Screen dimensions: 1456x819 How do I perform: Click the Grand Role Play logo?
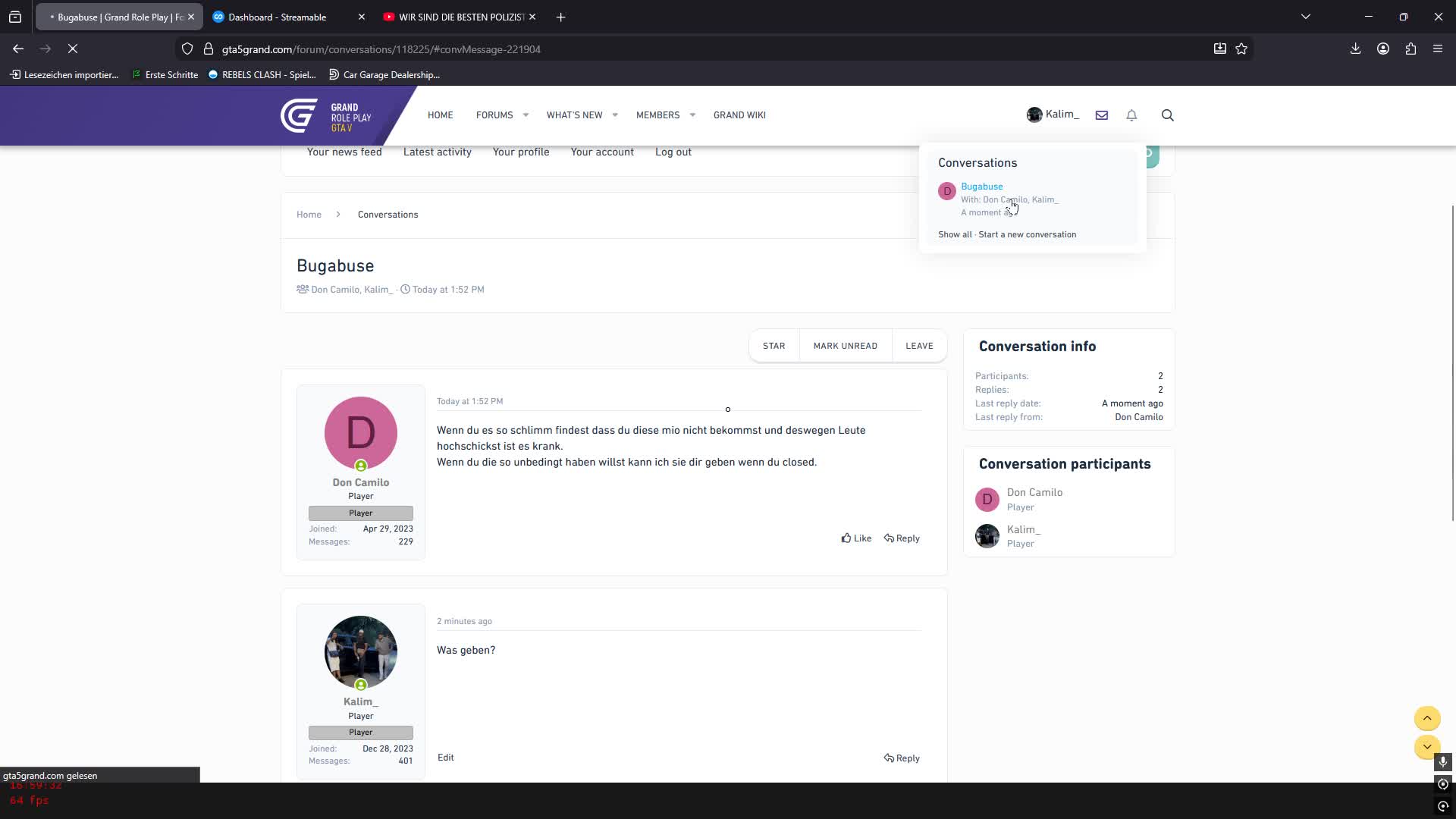click(x=325, y=115)
